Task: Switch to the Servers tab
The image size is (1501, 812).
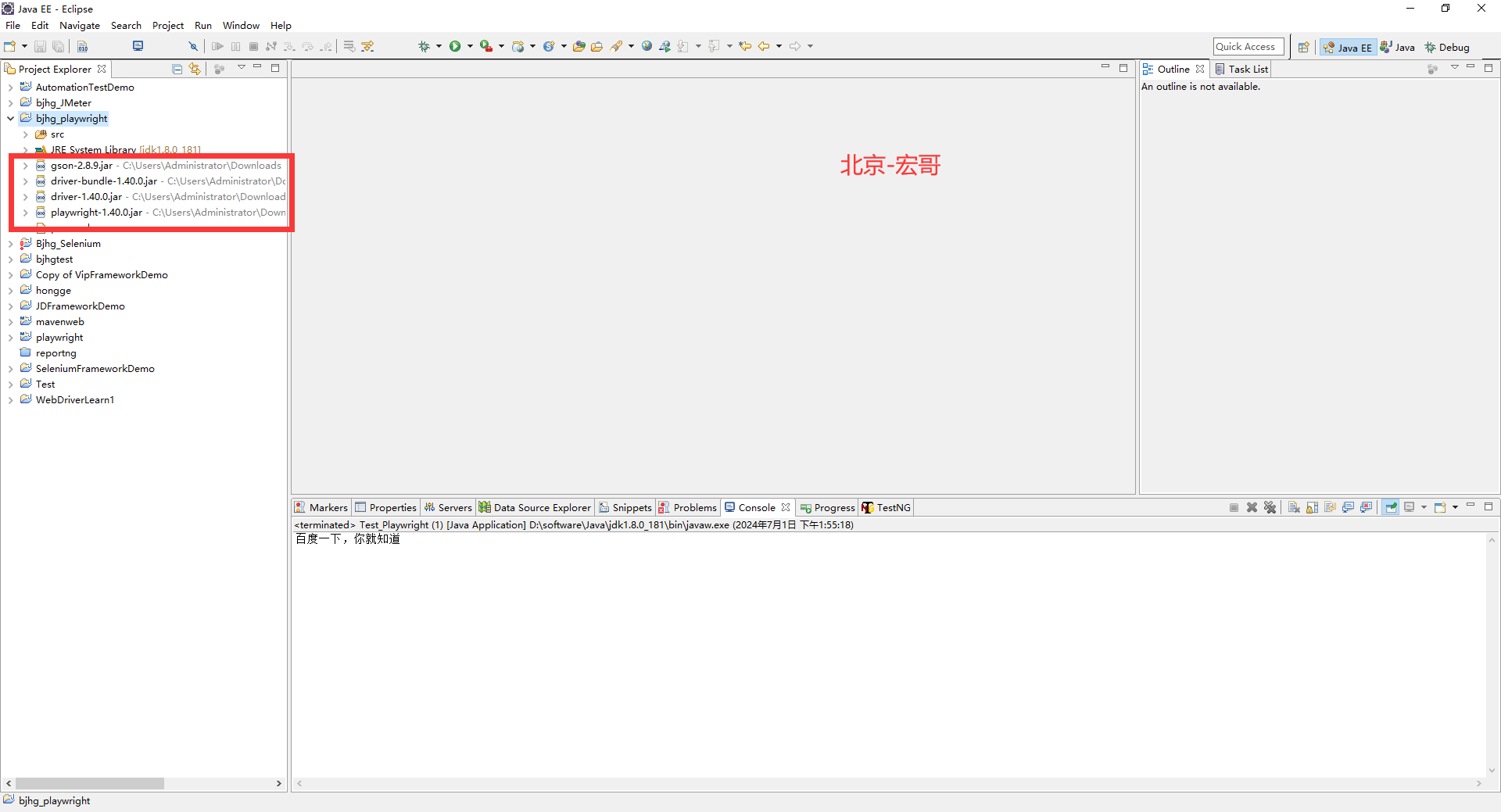Action: (448, 507)
